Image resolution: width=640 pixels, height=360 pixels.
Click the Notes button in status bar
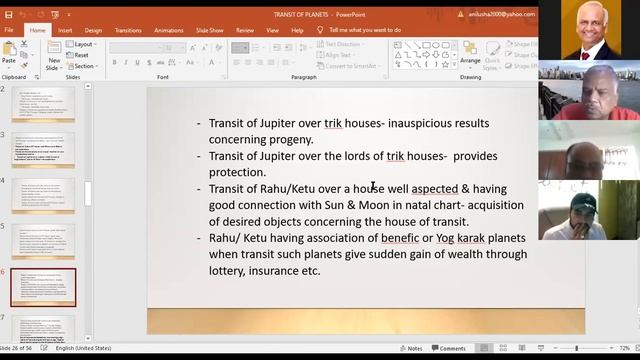tap(411, 348)
